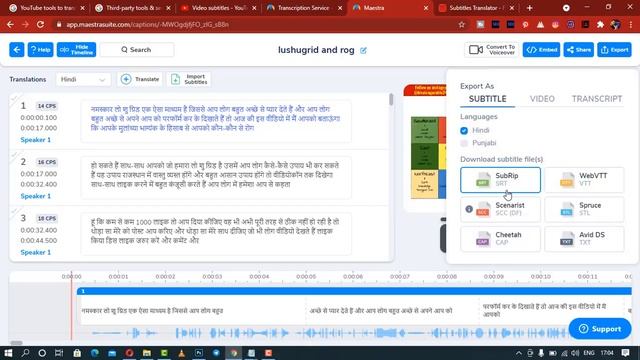Switch to the TRANSCRIPT tab

click(597, 99)
